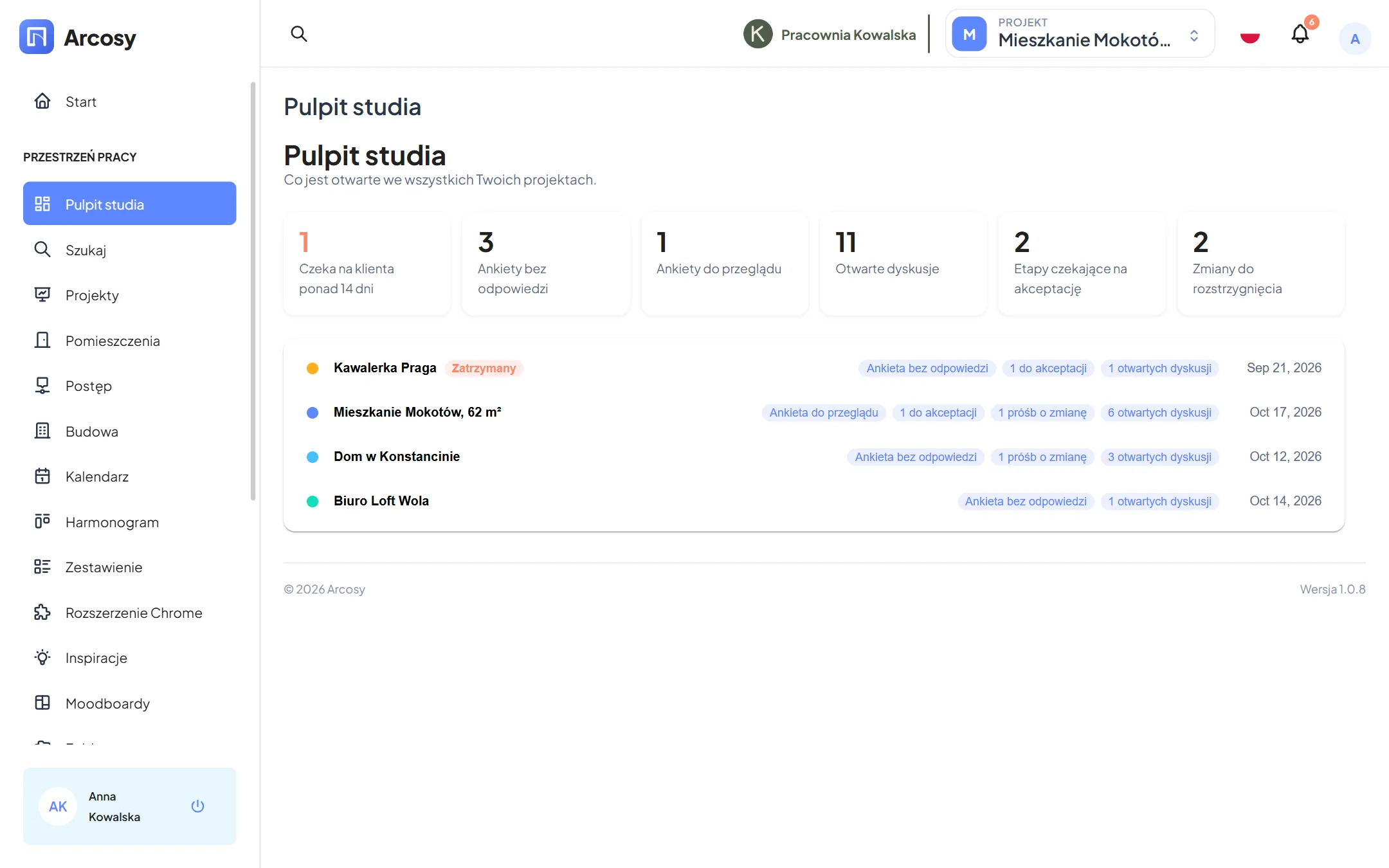This screenshot has height=868, width=1389.
Task: Click the 'Ankieta do przeglądu' tag
Action: (823, 413)
